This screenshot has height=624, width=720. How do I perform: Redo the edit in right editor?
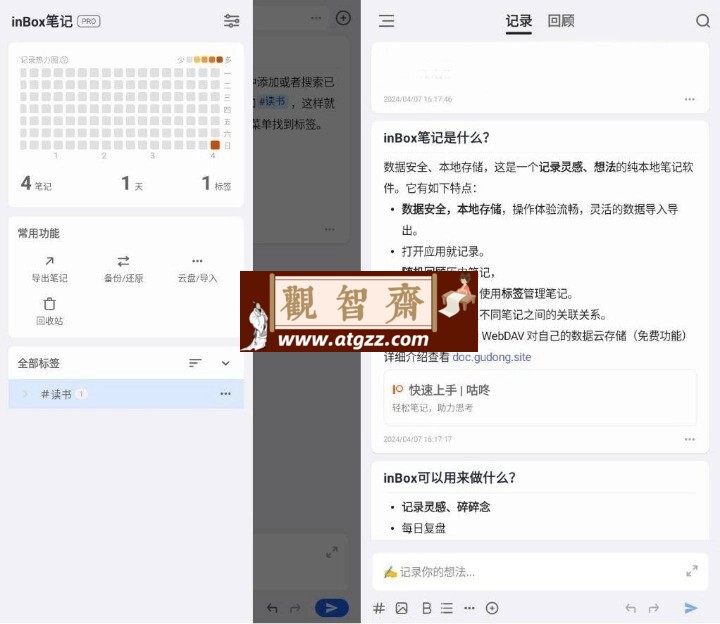653,608
